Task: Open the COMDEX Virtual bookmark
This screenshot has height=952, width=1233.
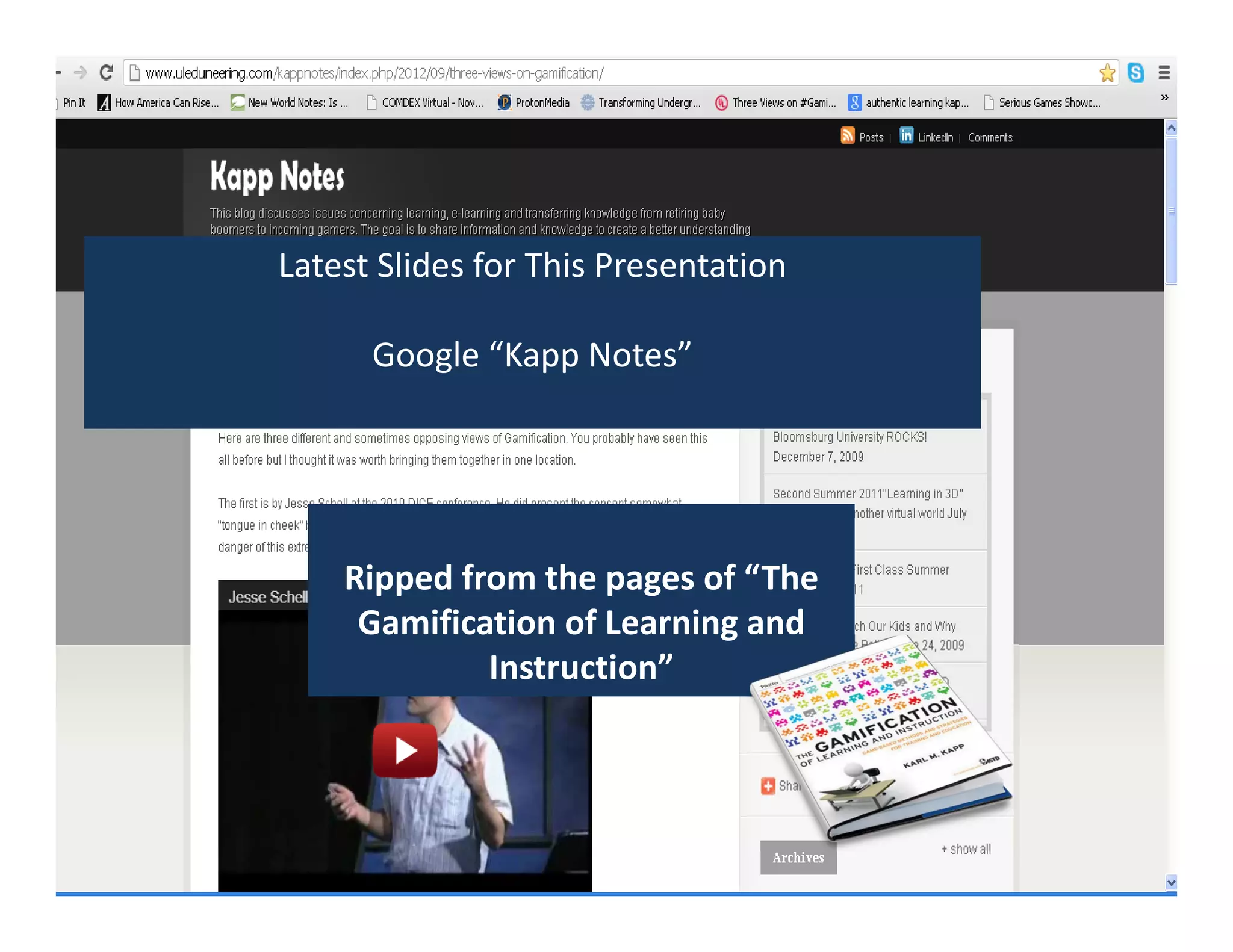Action: [425, 103]
